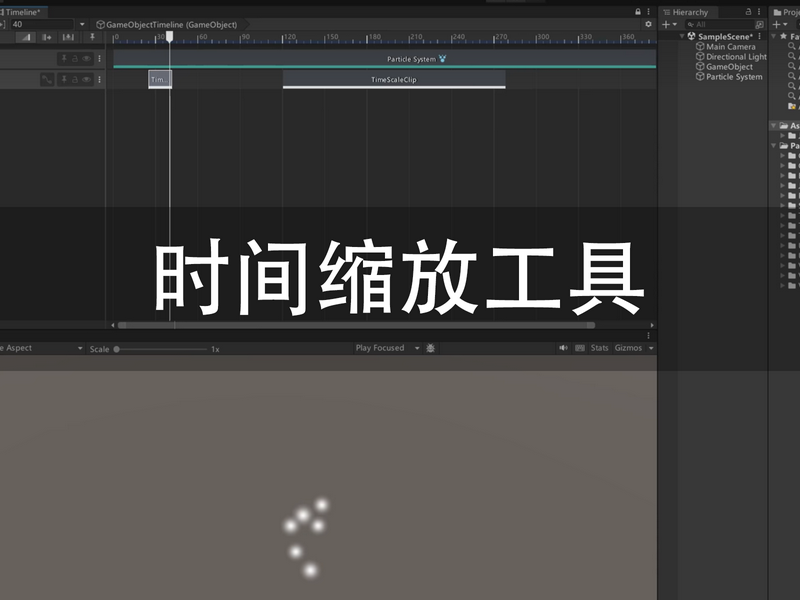
Task: Toggle Stats overlay in Game view
Action: pos(599,348)
